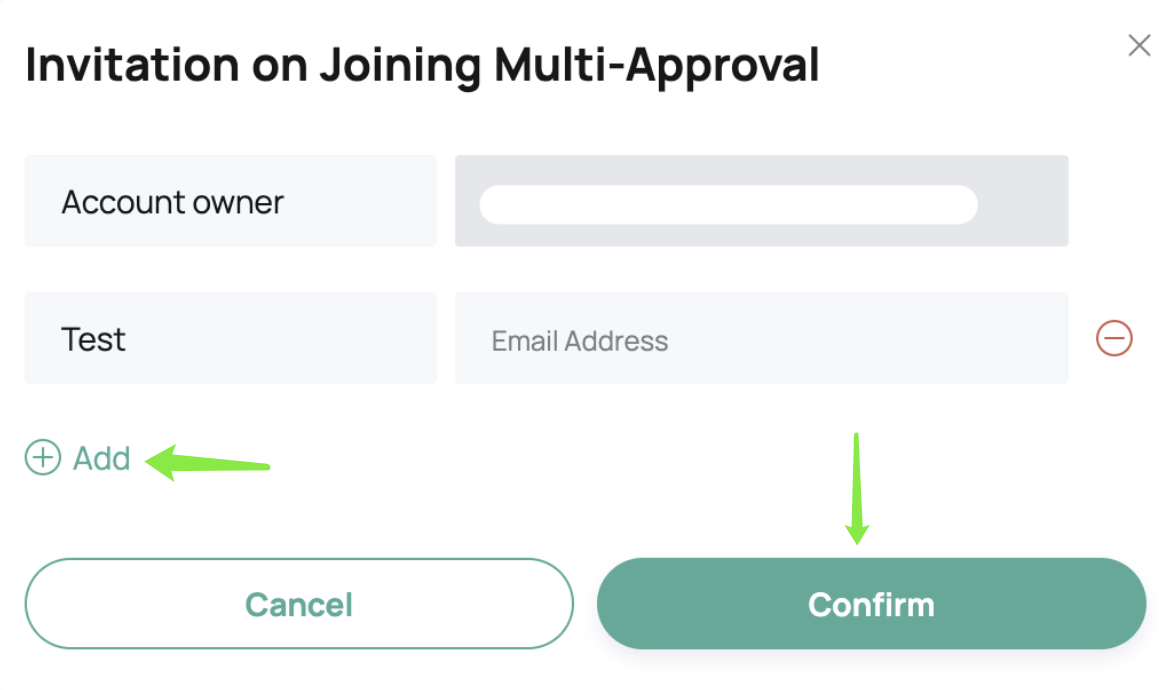
Task: Select the teal Confirm button
Action: point(872,604)
